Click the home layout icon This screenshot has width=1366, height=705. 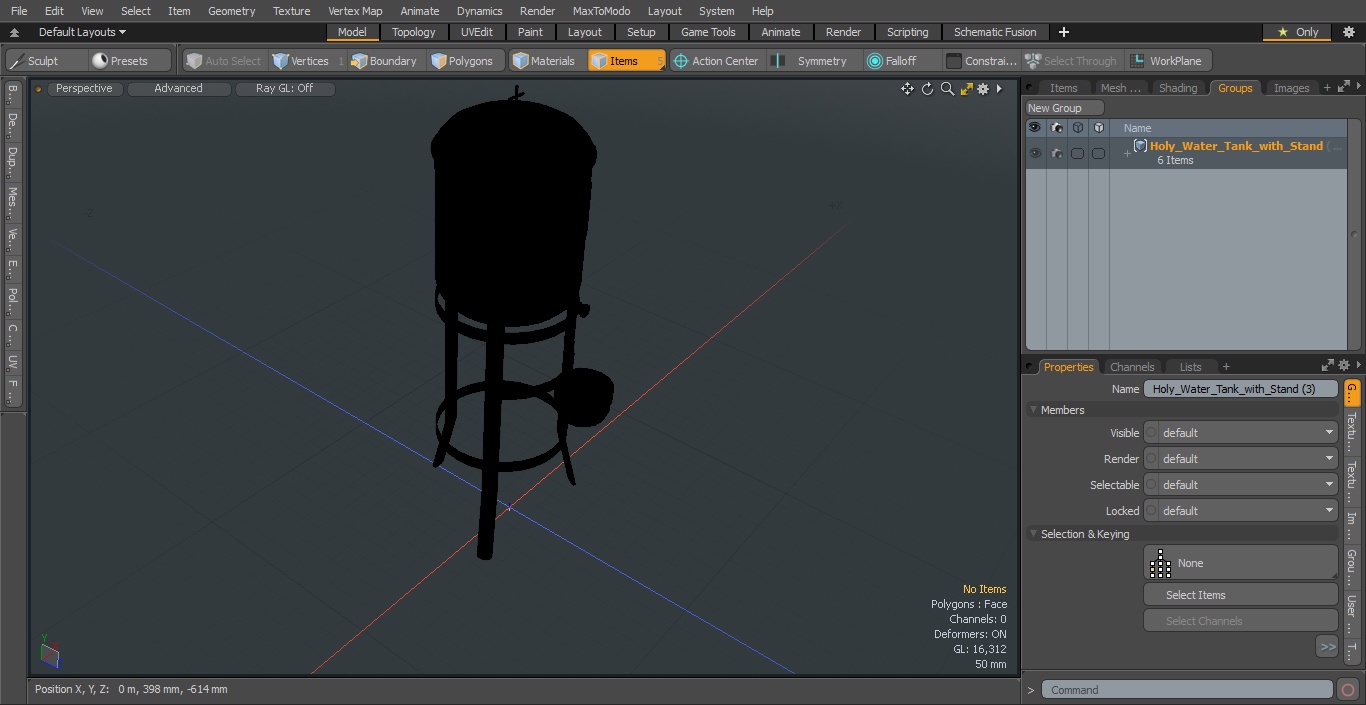point(14,32)
